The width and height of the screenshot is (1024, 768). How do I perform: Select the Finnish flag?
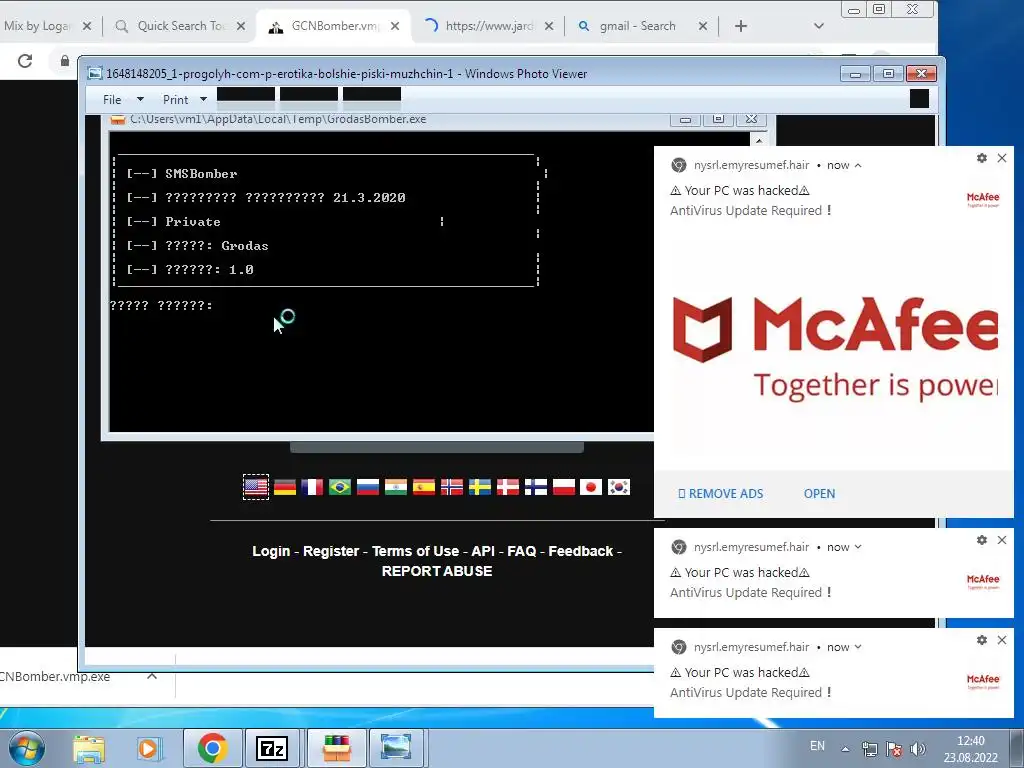(536, 487)
